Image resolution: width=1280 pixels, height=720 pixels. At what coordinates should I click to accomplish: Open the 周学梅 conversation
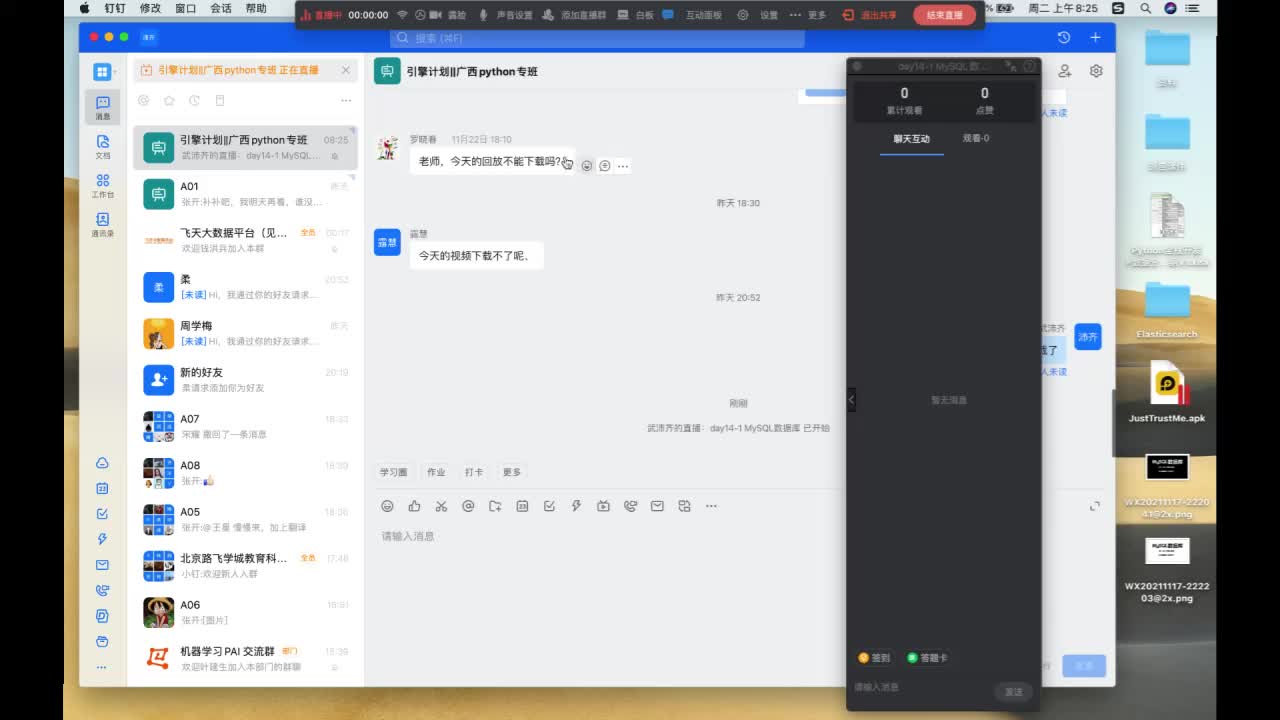point(246,333)
